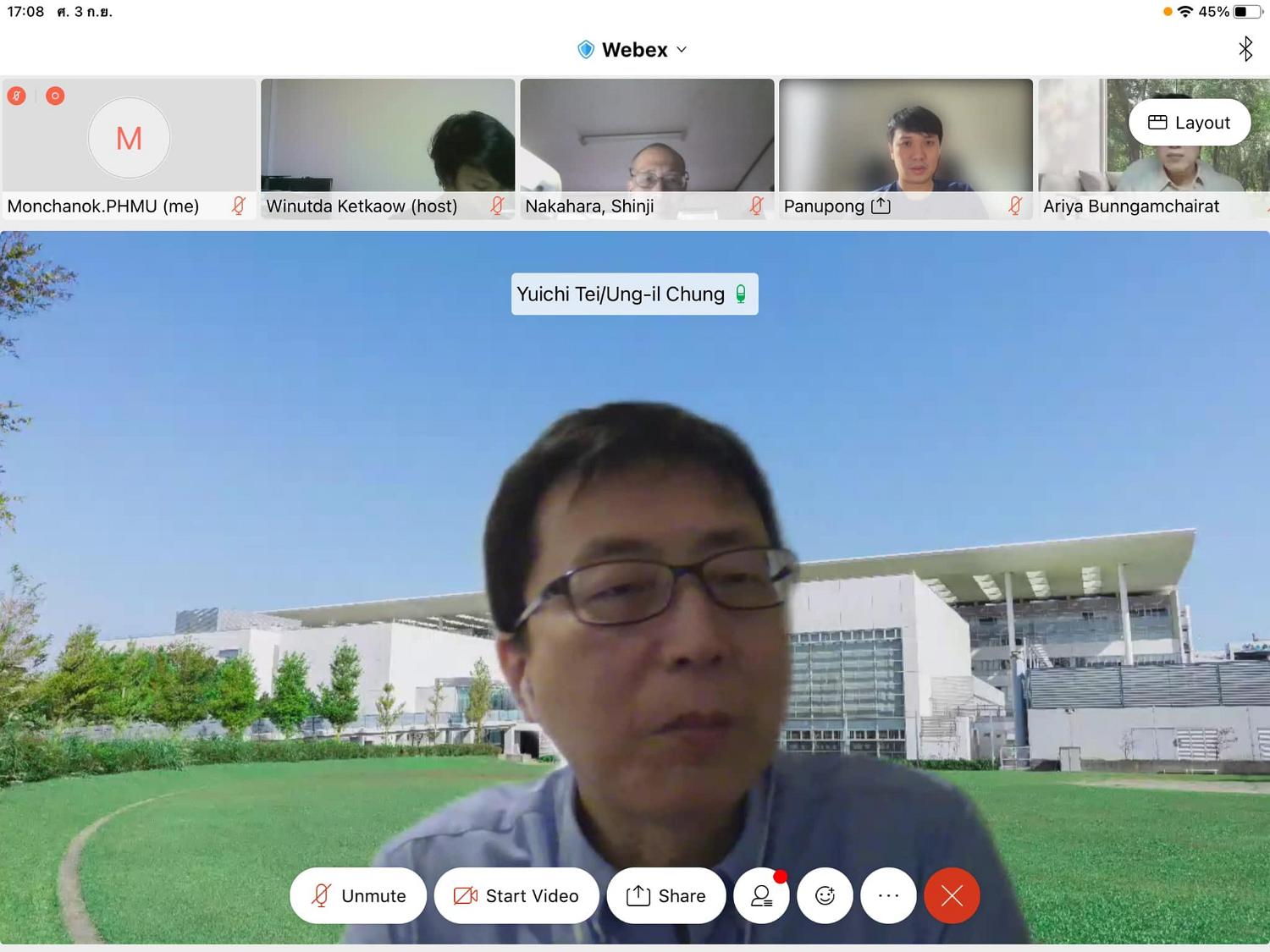Screen dimensions: 1270x952
Task: Tap muted mic icon beside Nakahara, Shinji
Action: 757,206
